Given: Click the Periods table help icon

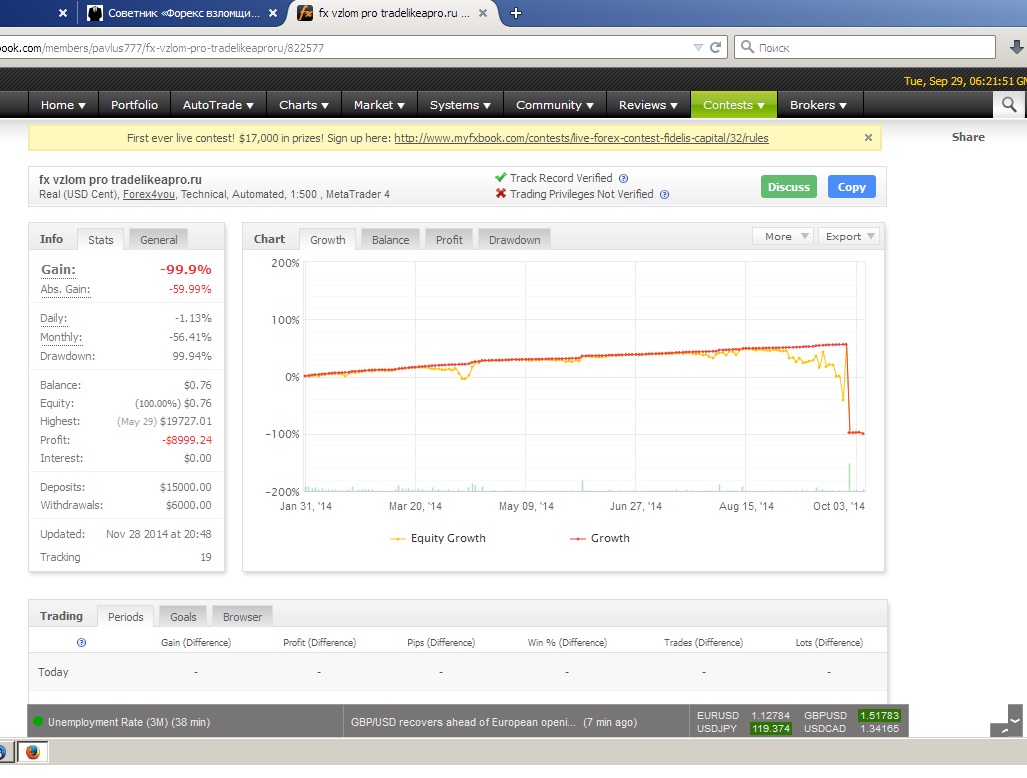Looking at the screenshot, I should (x=81, y=642).
